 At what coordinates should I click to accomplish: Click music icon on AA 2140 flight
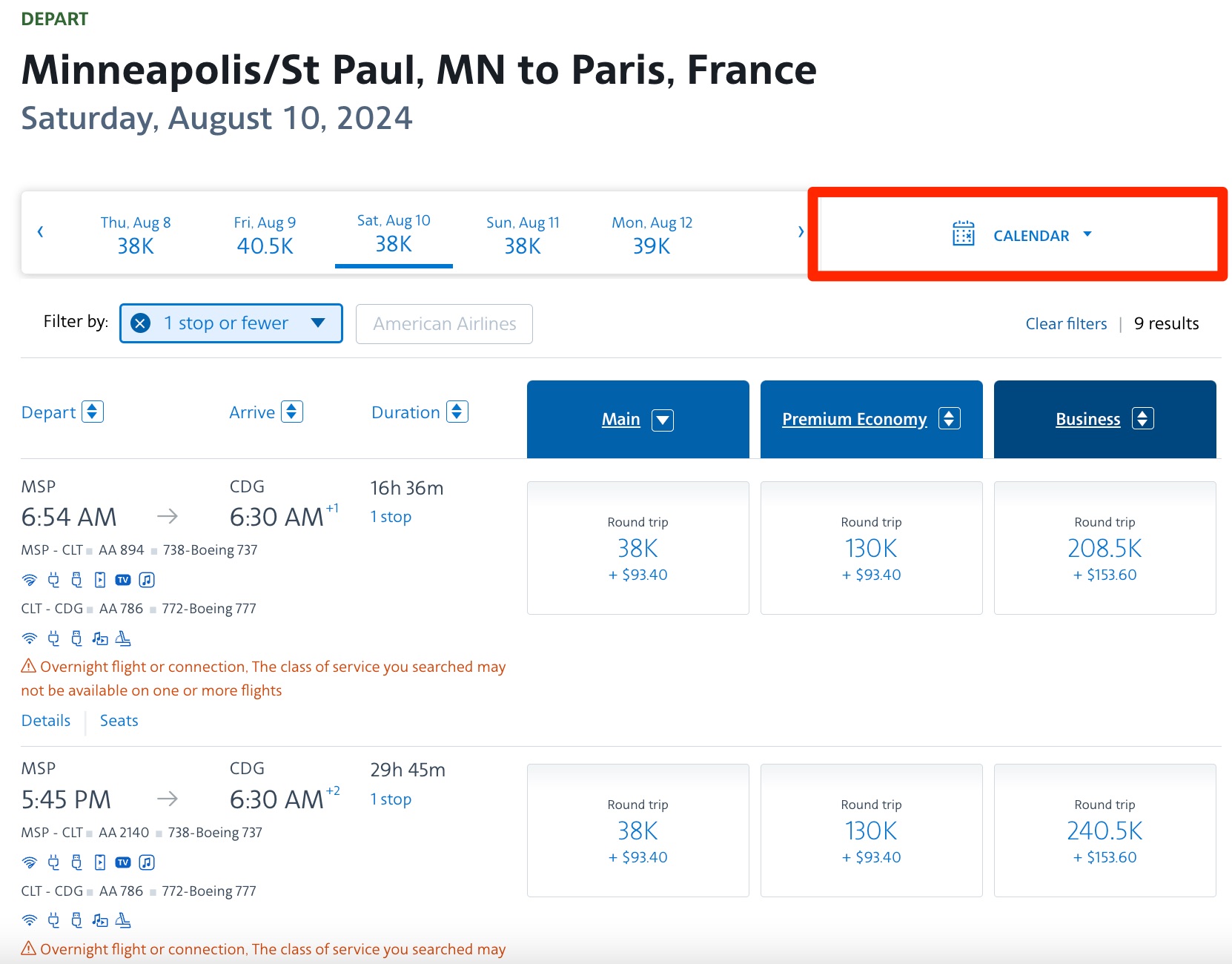coord(147,862)
